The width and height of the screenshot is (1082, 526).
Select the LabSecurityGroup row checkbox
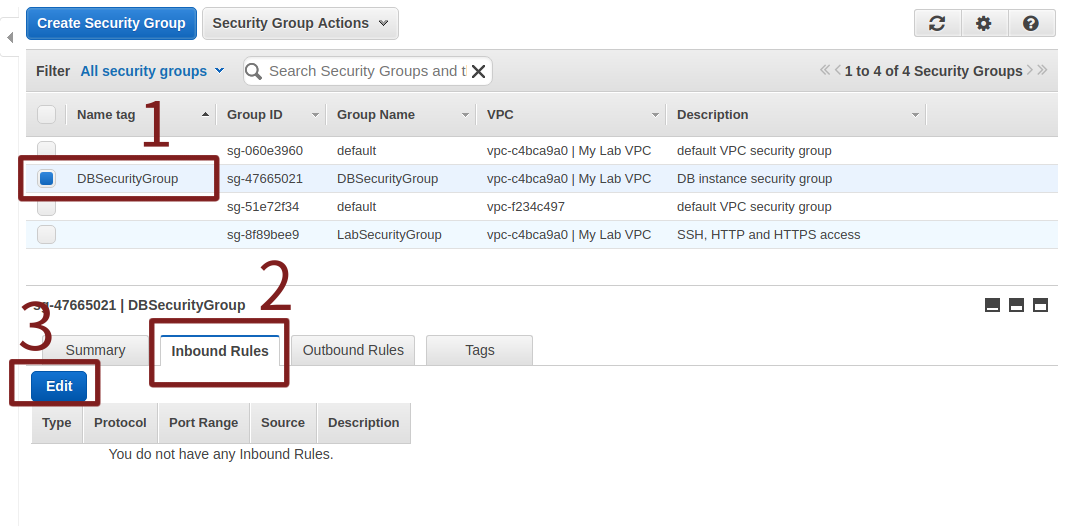click(x=46, y=235)
